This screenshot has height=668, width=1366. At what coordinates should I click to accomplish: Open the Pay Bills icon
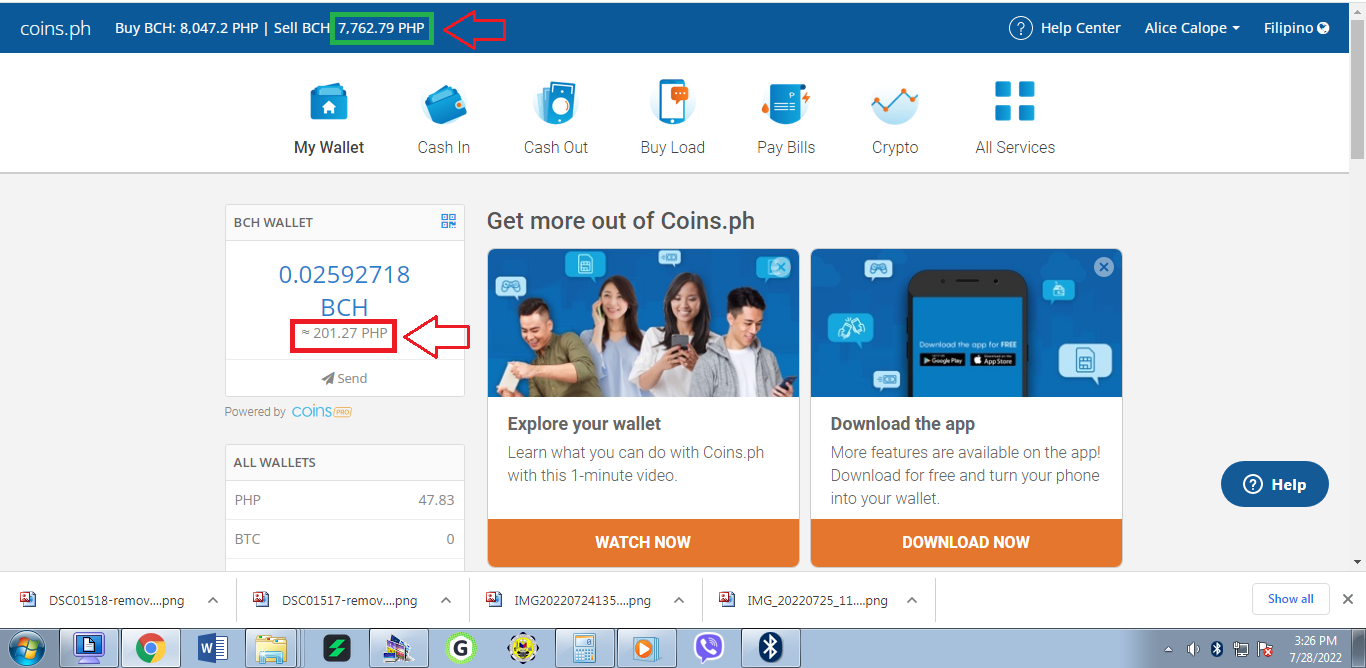pos(786,103)
